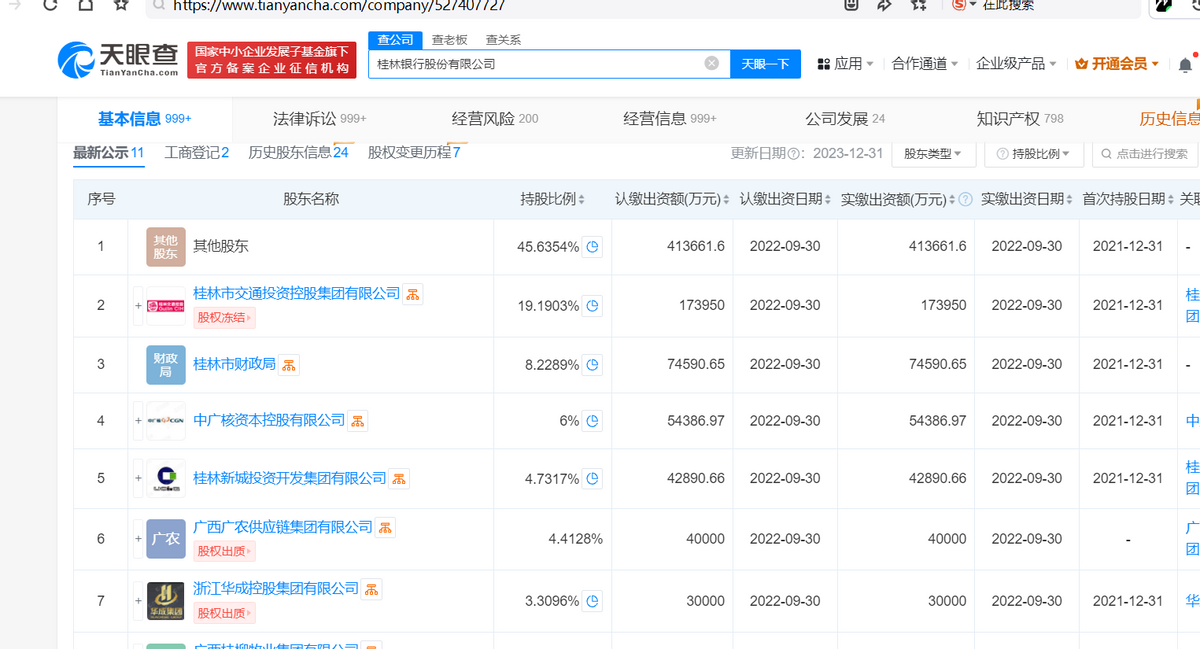
Task: Select the 股权变更历程 sub-tab
Action: (414, 153)
